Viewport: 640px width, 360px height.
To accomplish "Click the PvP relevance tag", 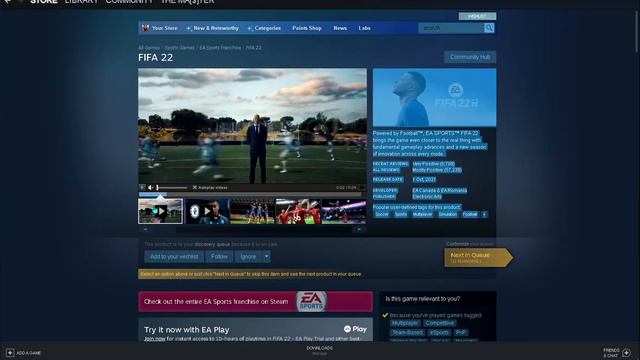I will click(x=460, y=332).
